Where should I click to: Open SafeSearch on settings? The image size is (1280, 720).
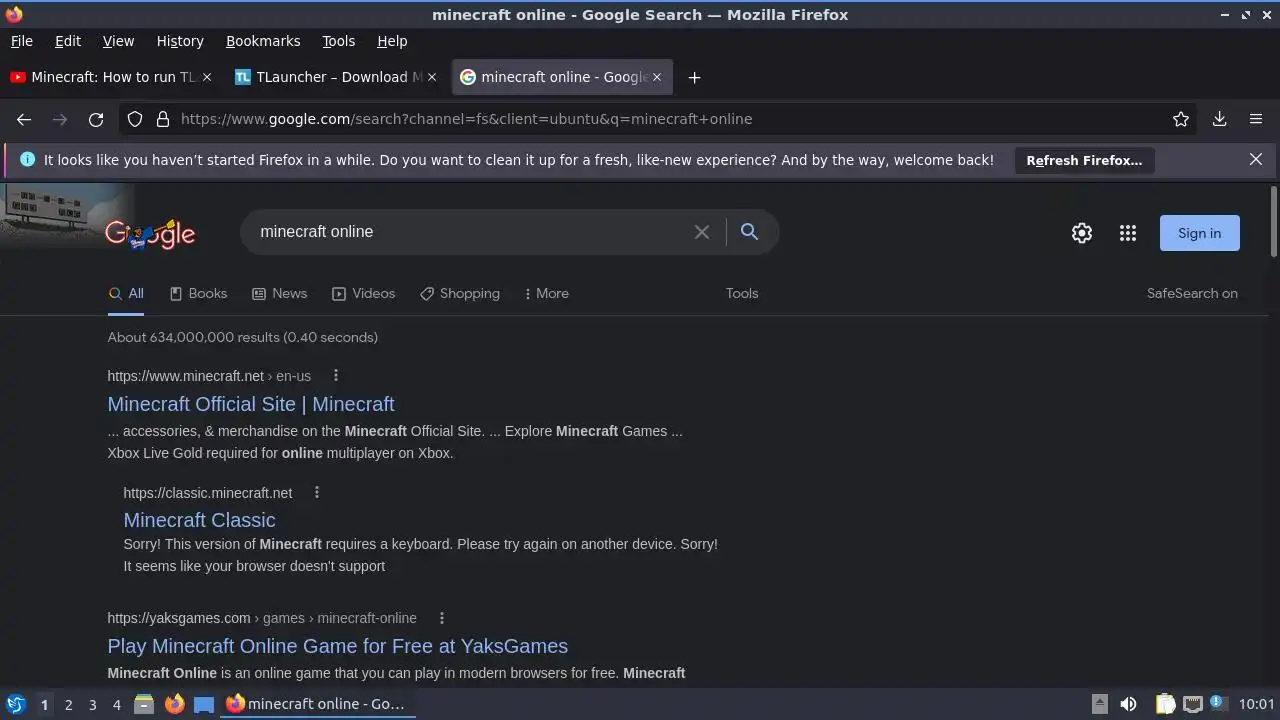pyautogui.click(x=1192, y=293)
